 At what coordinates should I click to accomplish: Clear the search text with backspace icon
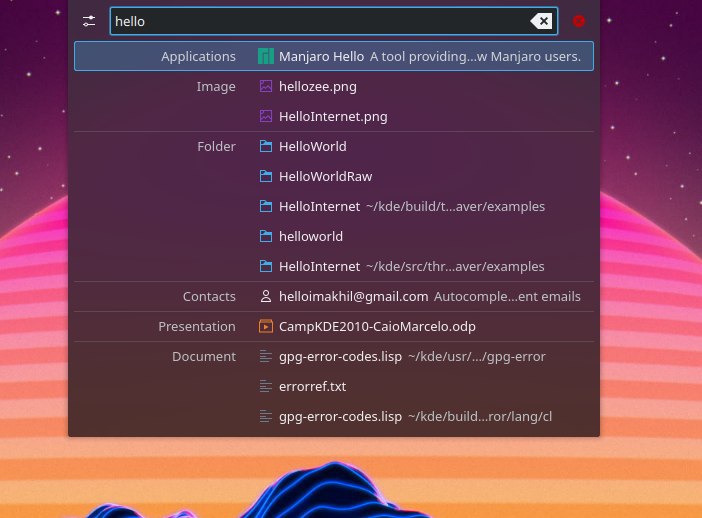541,21
